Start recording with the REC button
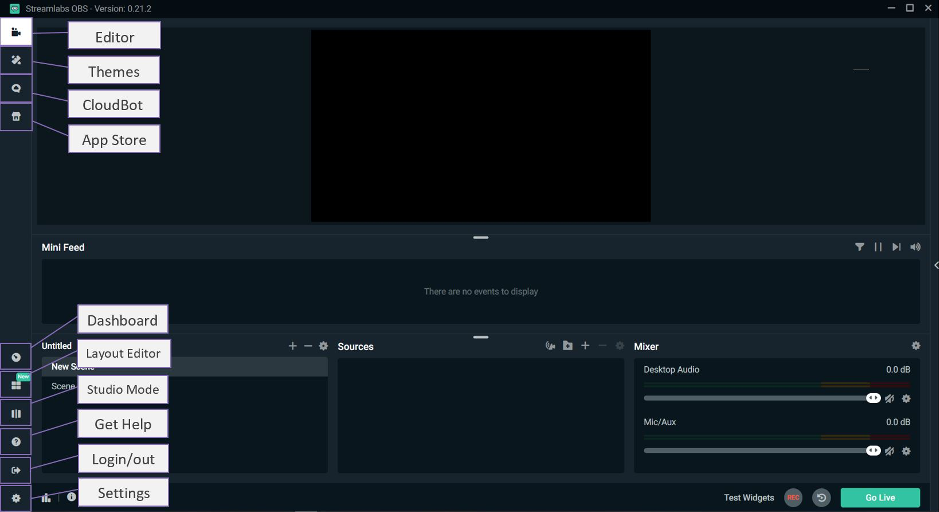Image resolution: width=939 pixels, height=512 pixels. tap(793, 498)
